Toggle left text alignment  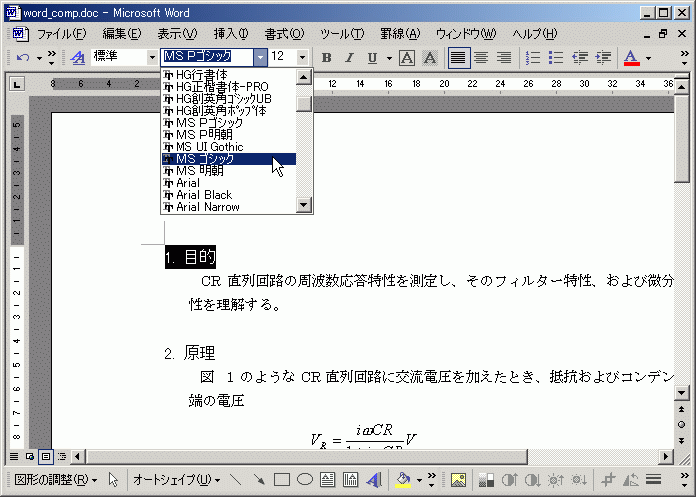(x=458, y=58)
